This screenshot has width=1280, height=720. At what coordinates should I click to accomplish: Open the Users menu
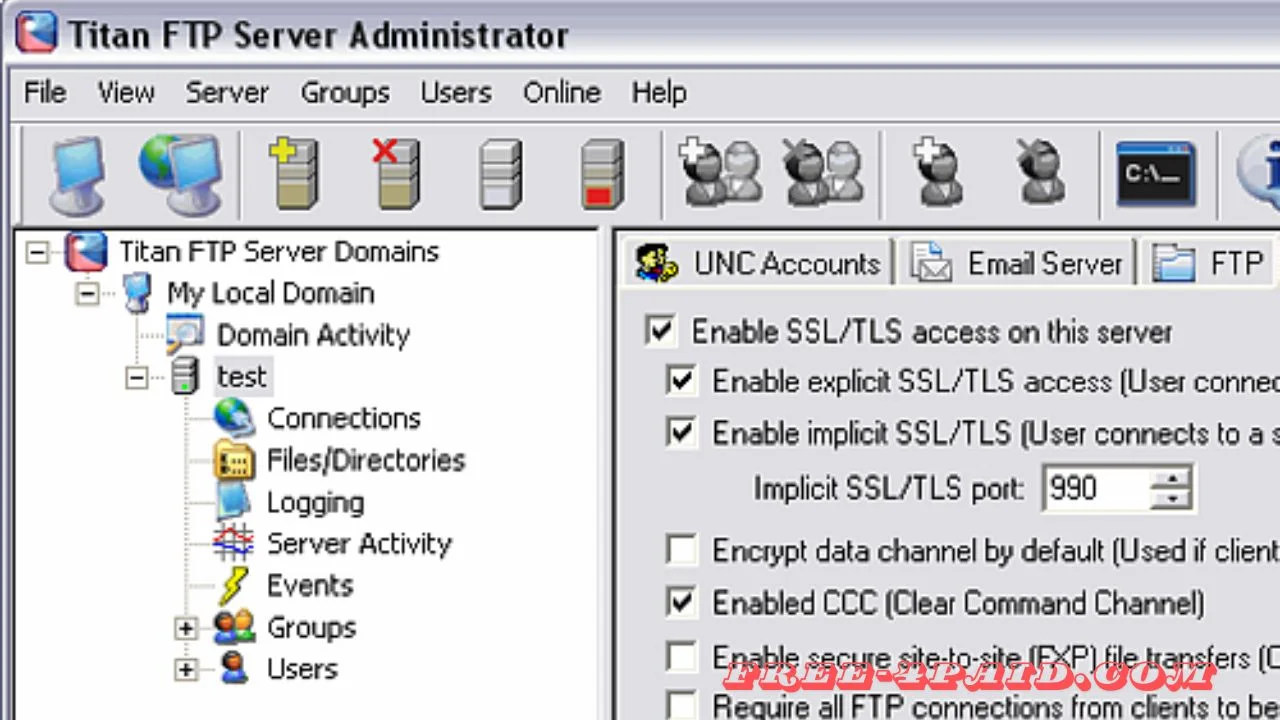pyautogui.click(x=456, y=93)
